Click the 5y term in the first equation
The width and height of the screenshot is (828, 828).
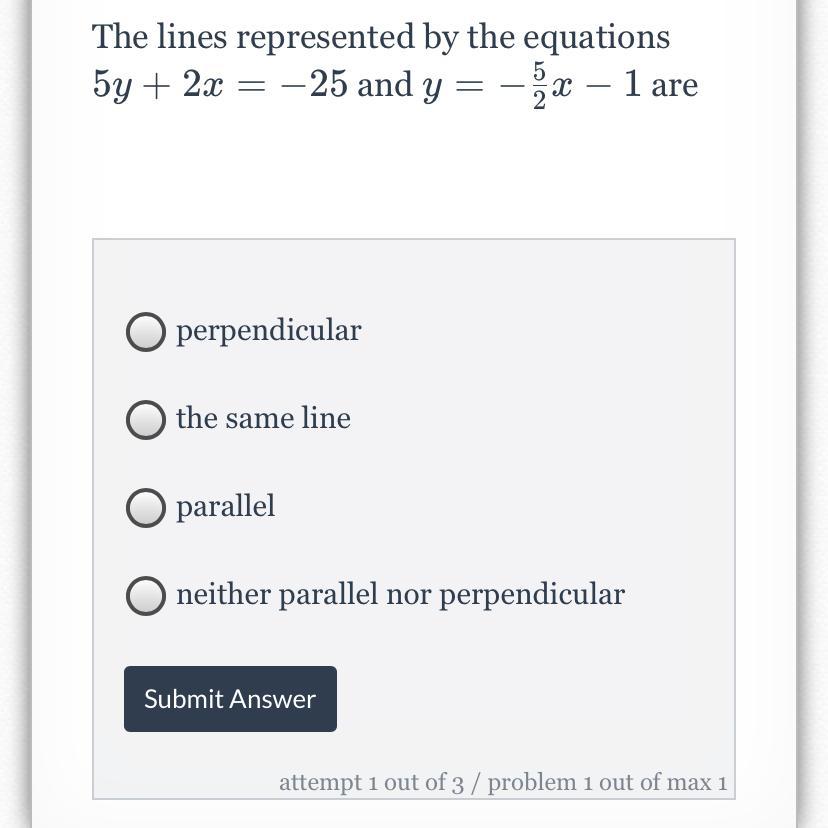[108, 86]
